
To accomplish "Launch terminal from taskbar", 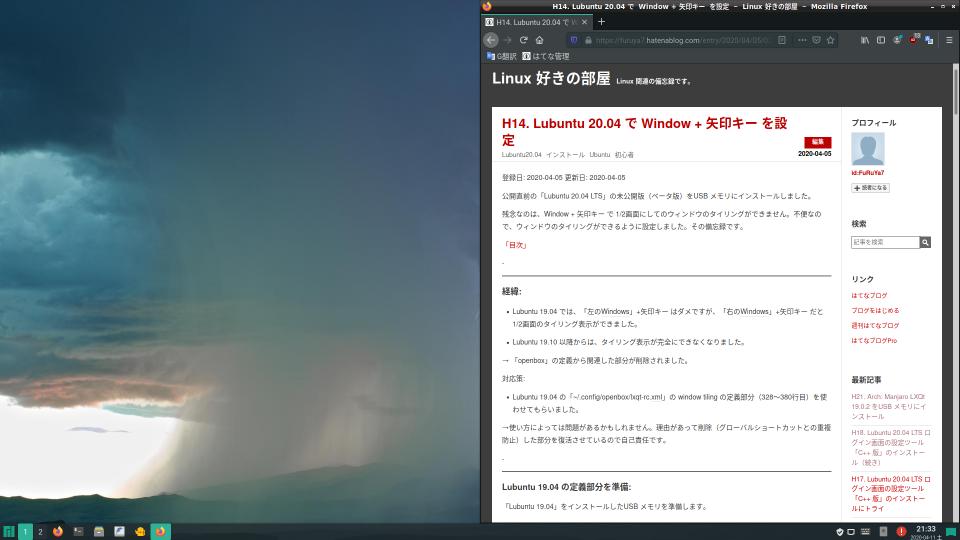I will (x=78, y=531).
